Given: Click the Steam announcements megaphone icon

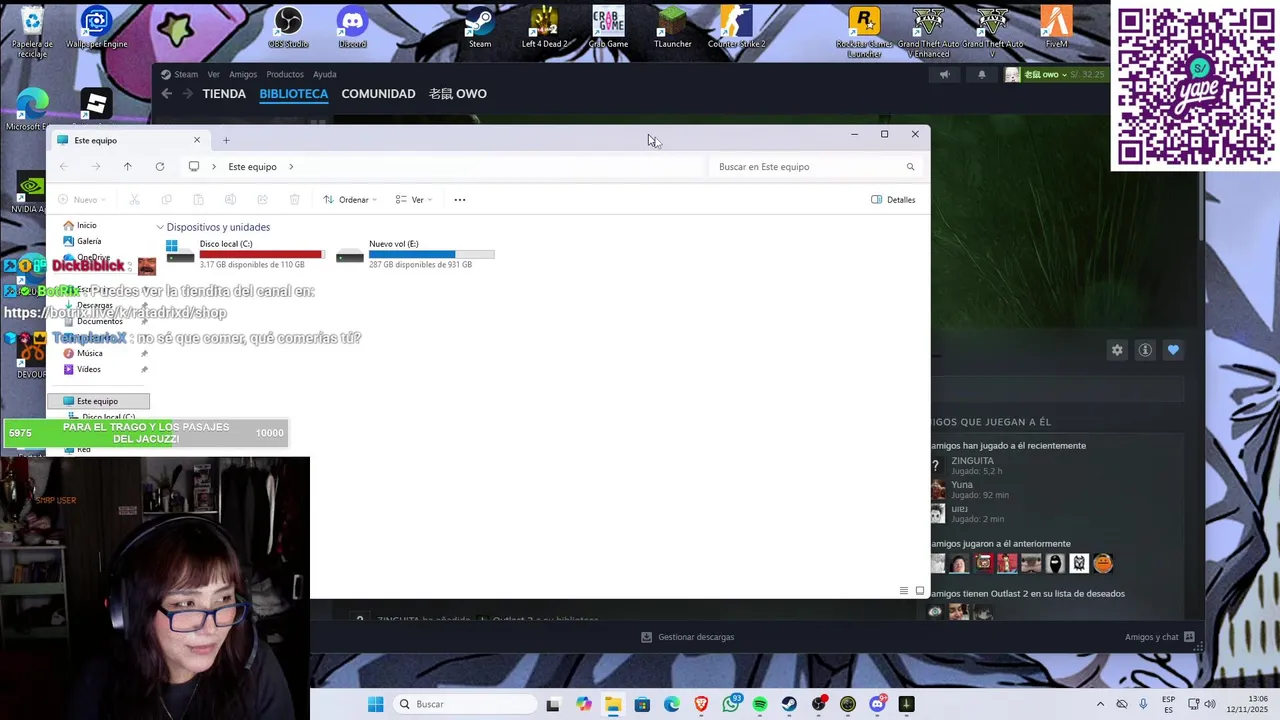Looking at the screenshot, I should (944, 74).
